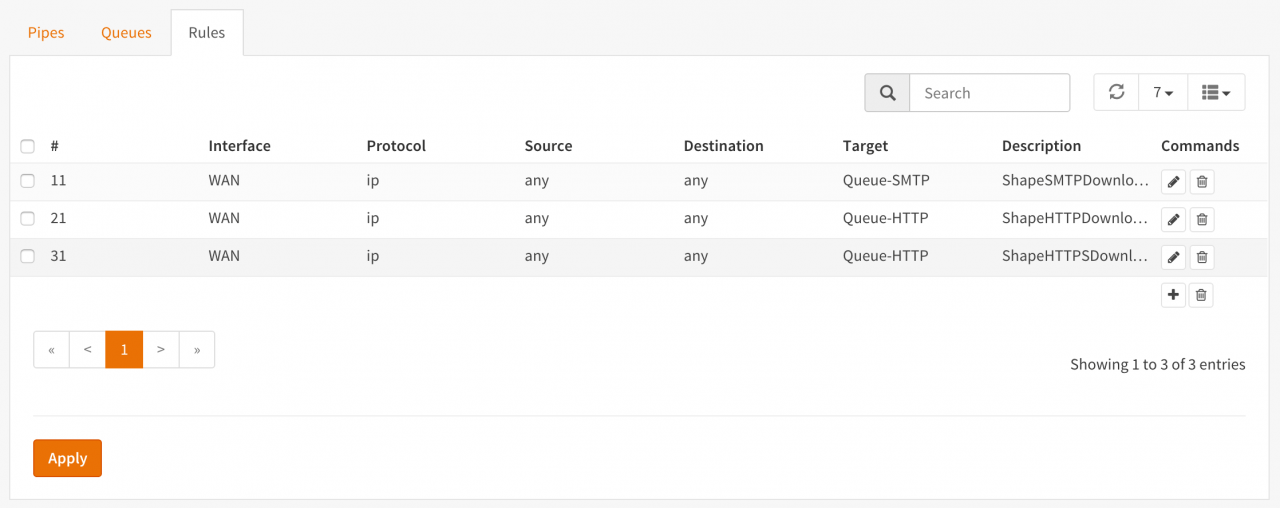Edit rule 31 with the pencil icon

[1173, 257]
